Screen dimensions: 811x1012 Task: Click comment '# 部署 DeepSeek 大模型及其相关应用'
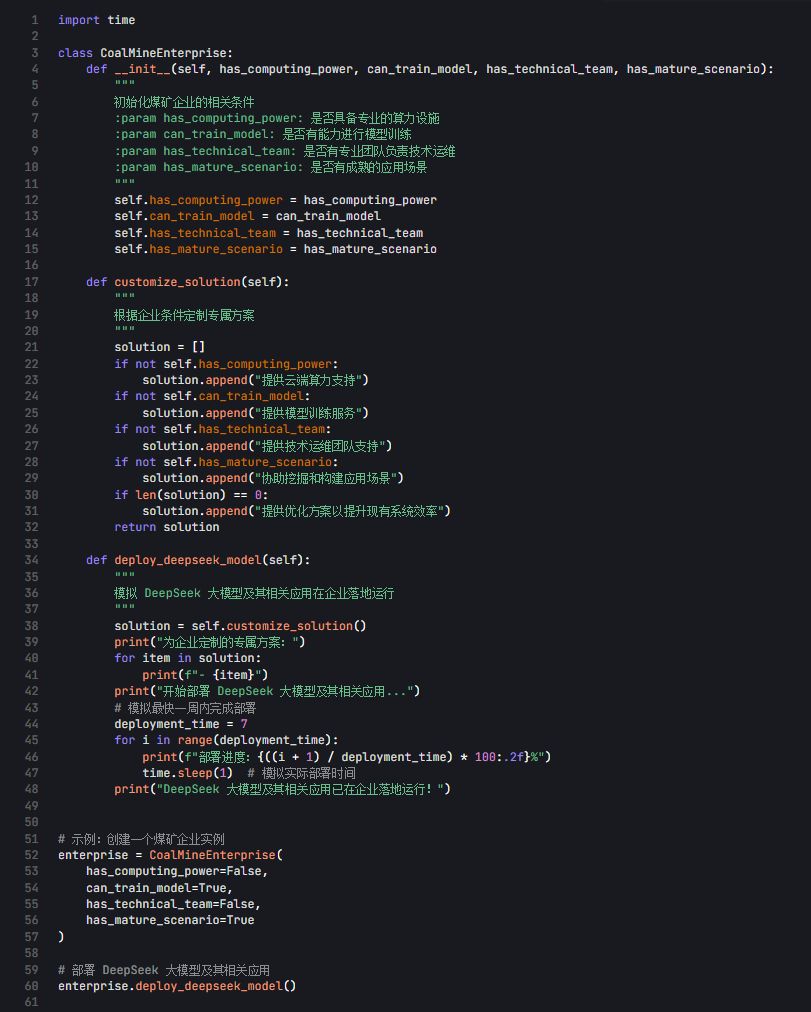click(164, 970)
